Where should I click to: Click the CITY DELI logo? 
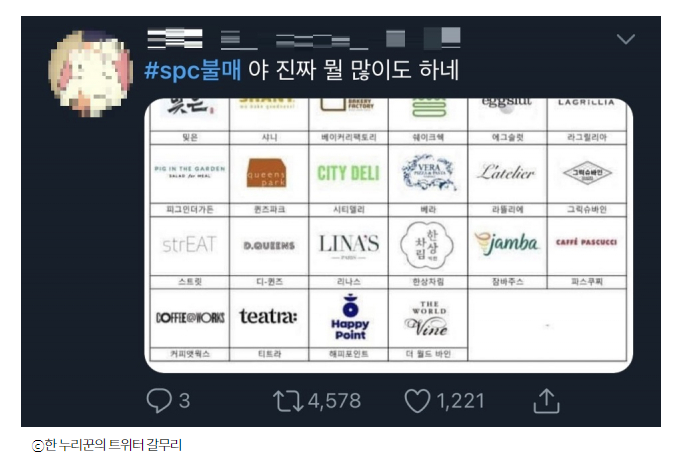[349, 173]
